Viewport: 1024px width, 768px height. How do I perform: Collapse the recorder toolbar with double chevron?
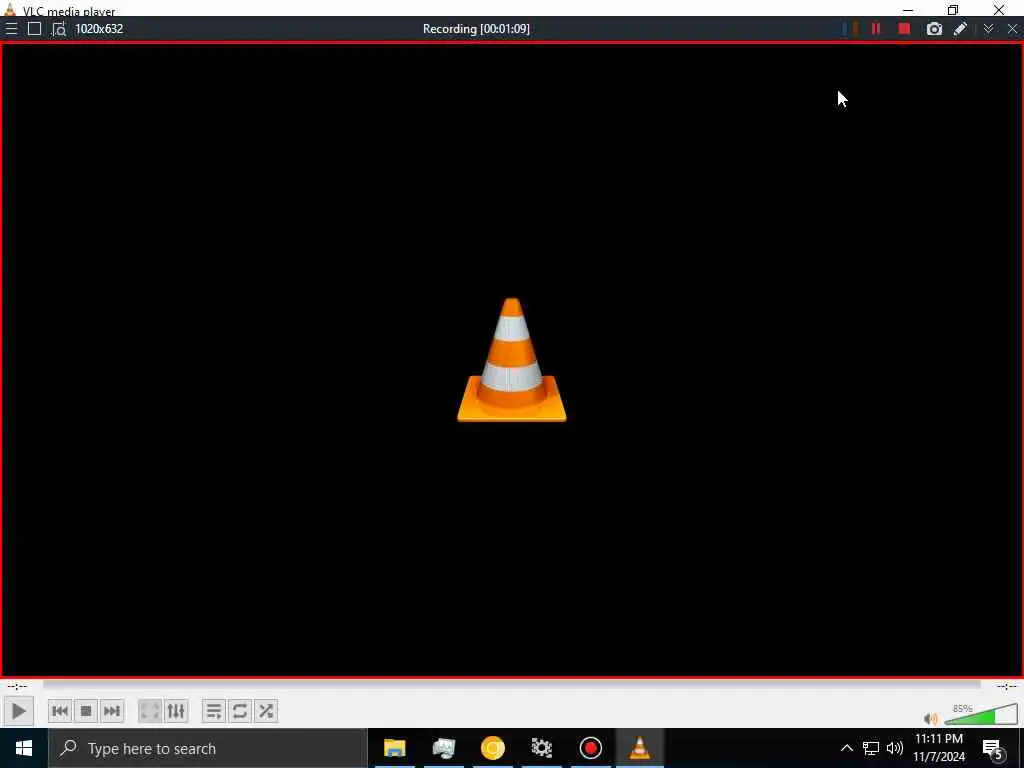(x=989, y=29)
